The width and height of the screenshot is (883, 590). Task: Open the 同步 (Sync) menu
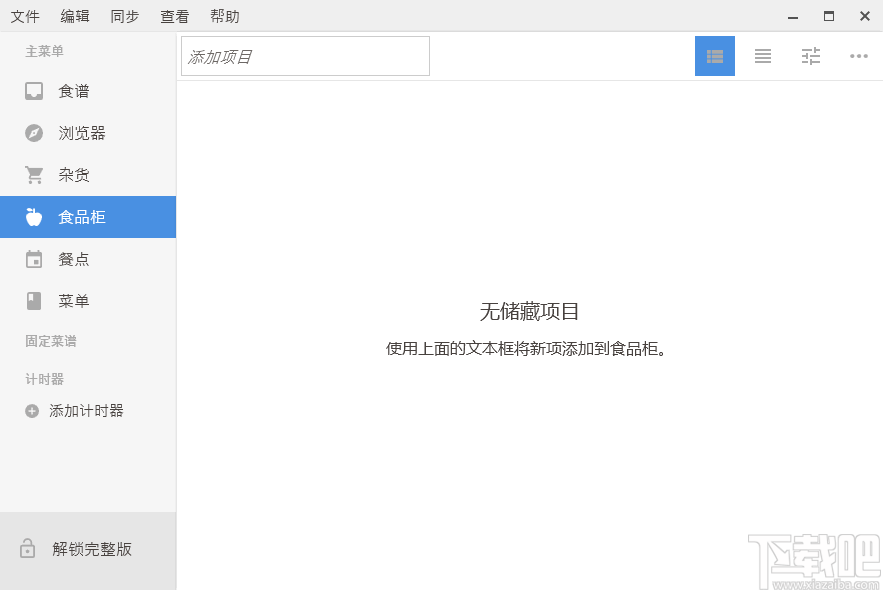124,16
